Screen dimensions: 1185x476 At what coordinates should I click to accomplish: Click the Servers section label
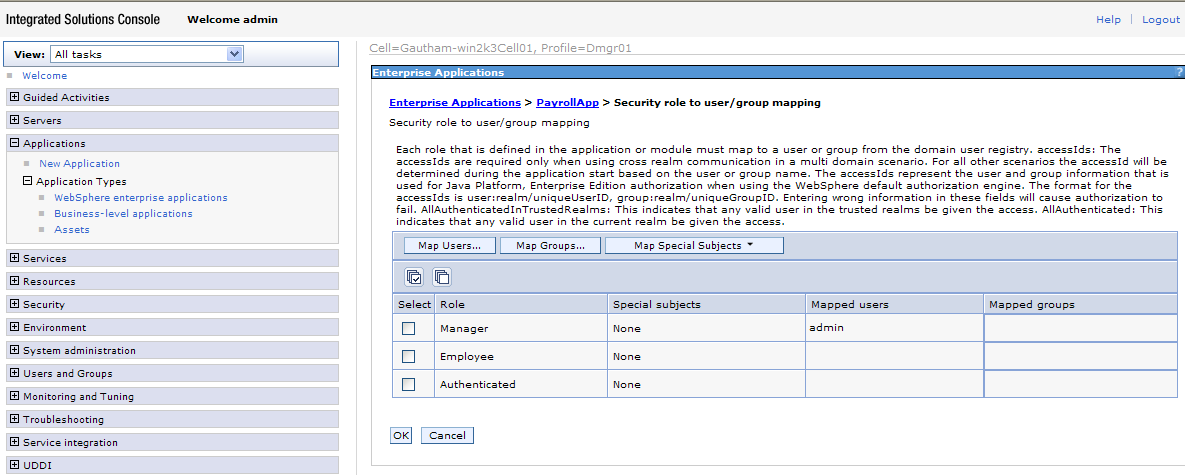click(42, 120)
